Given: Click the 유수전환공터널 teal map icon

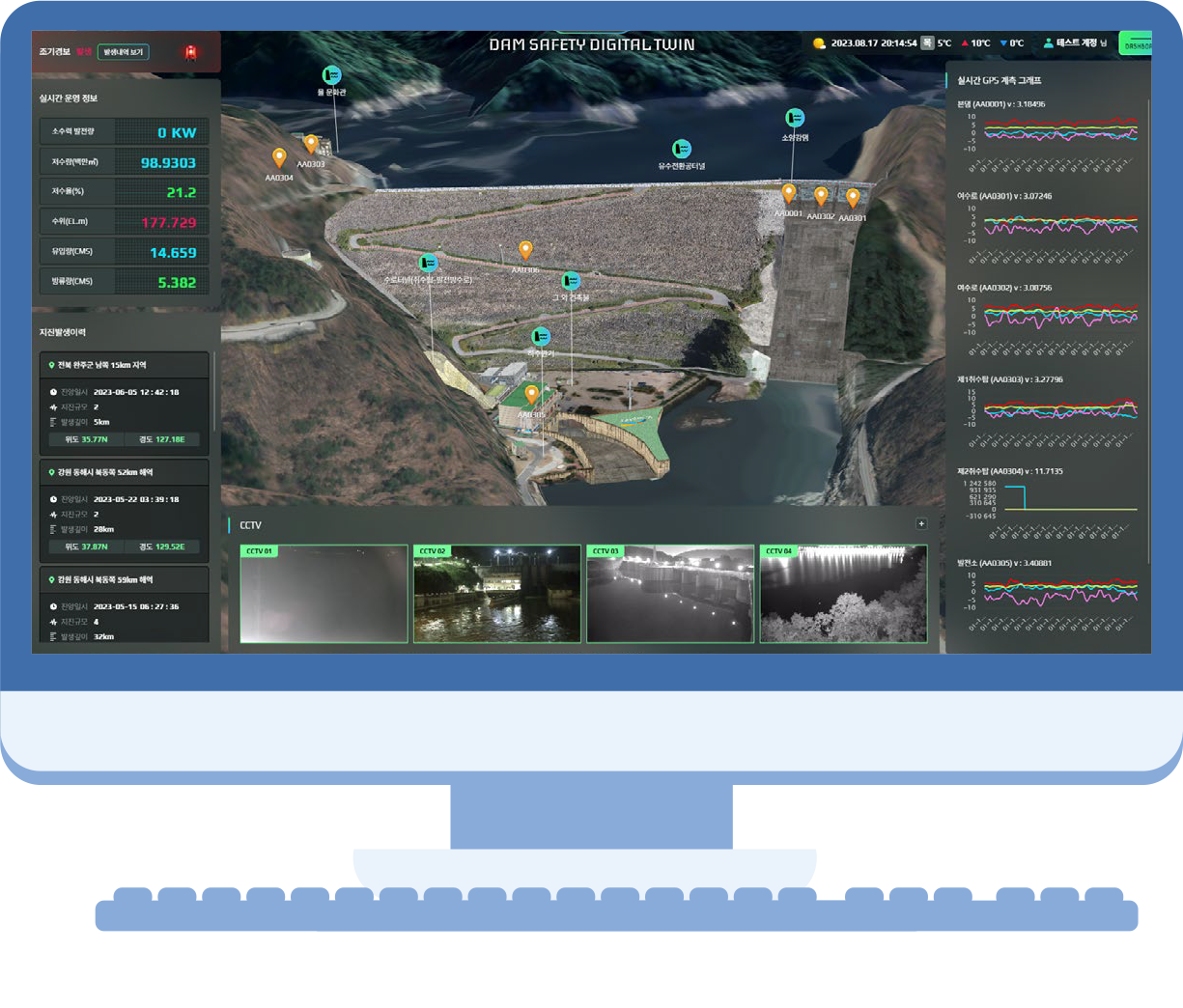Looking at the screenshot, I should pyautogui.click(x=682, y=149).
